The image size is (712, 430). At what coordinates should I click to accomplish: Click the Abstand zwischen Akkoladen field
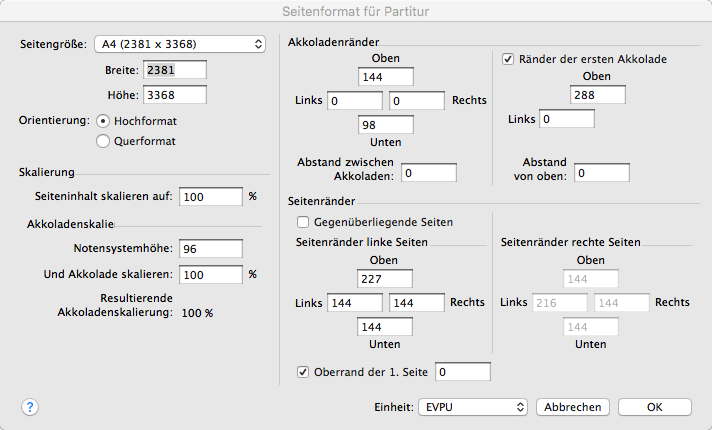(428, 172)
